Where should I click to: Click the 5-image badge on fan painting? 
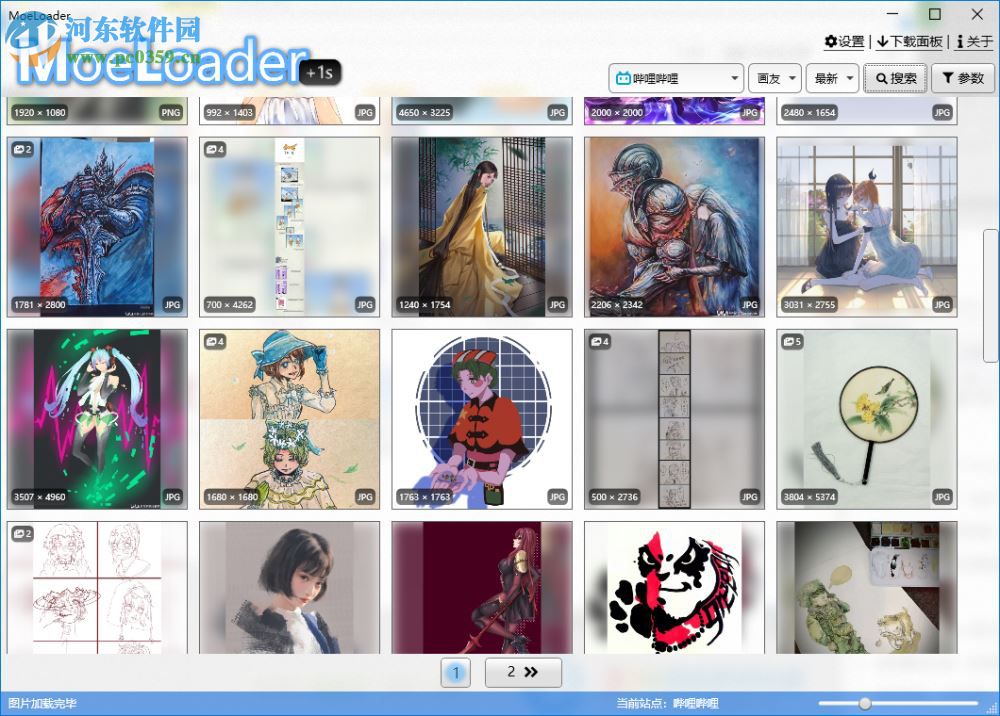pos(792,342)
